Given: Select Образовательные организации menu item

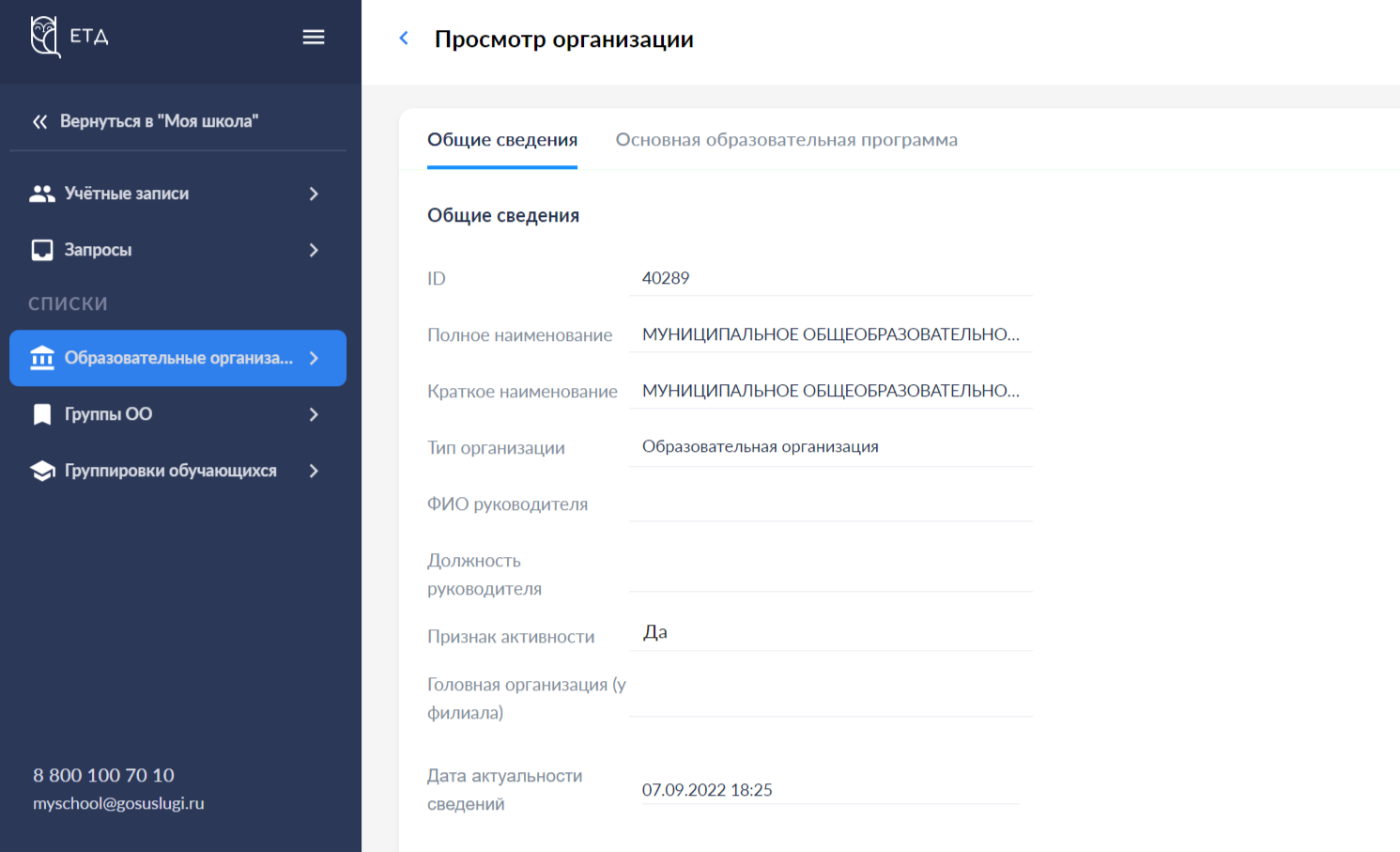Looking at the screenshot, I should (x=177, y=358).
